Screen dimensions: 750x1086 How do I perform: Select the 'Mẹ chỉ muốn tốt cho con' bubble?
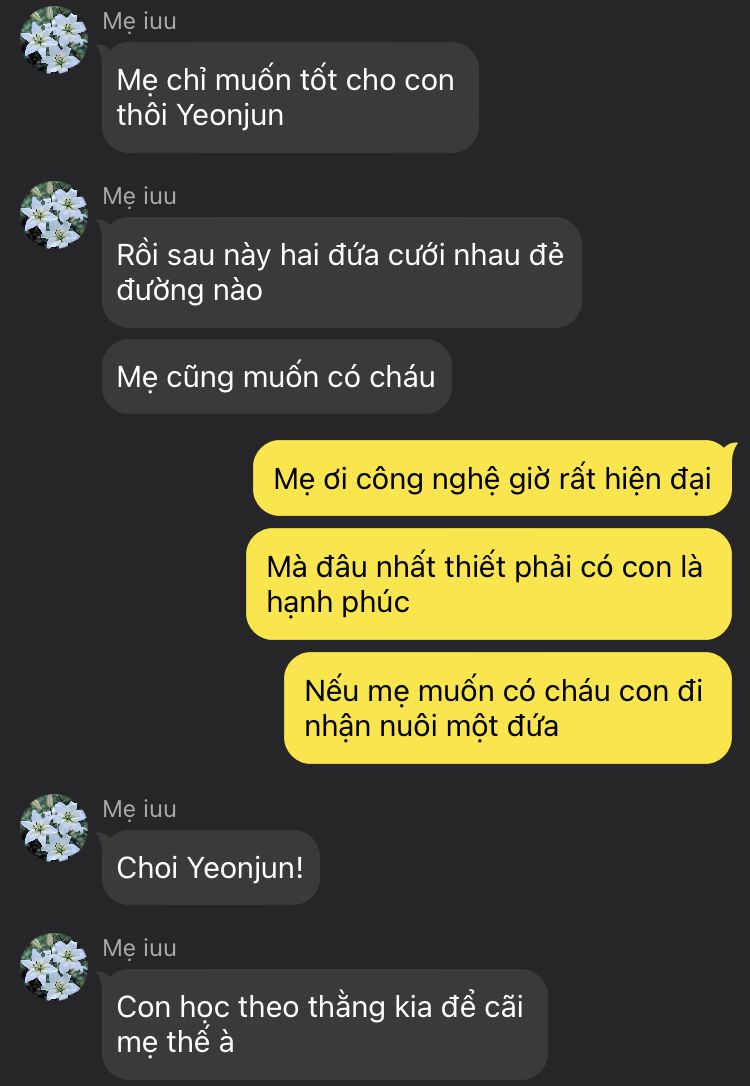(x=290, y=98)
